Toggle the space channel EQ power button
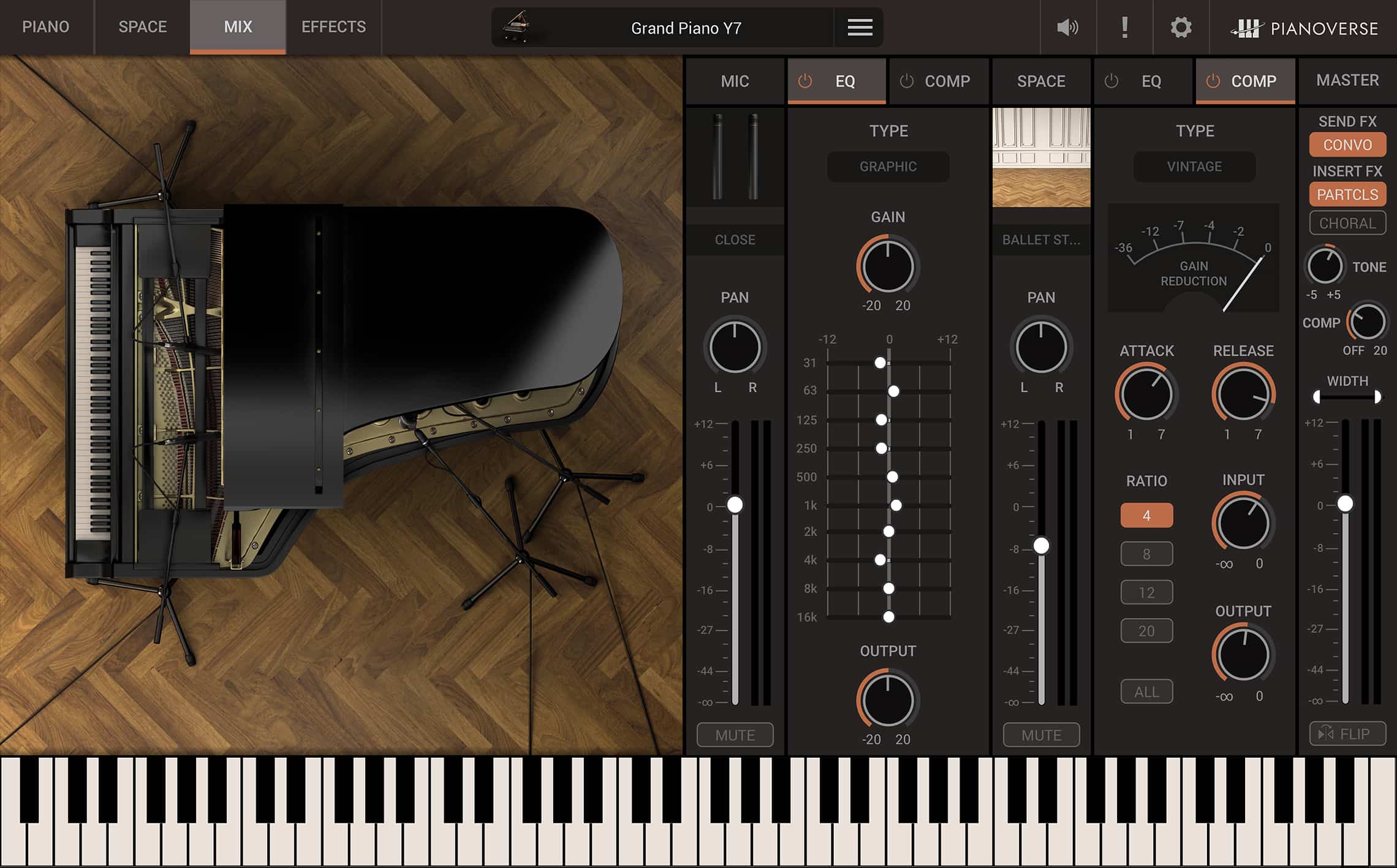 [x=1113, y=81]
